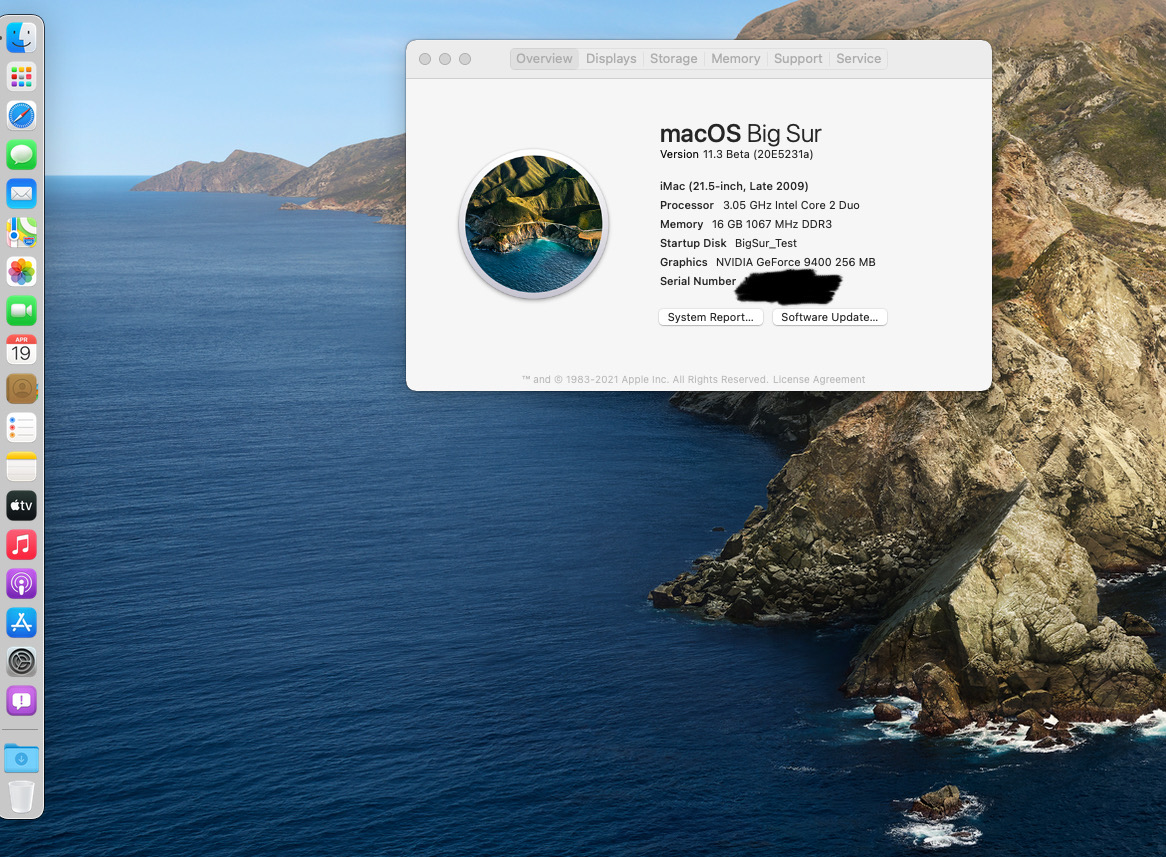Open Reminders app in the dock

pos(22,428)
